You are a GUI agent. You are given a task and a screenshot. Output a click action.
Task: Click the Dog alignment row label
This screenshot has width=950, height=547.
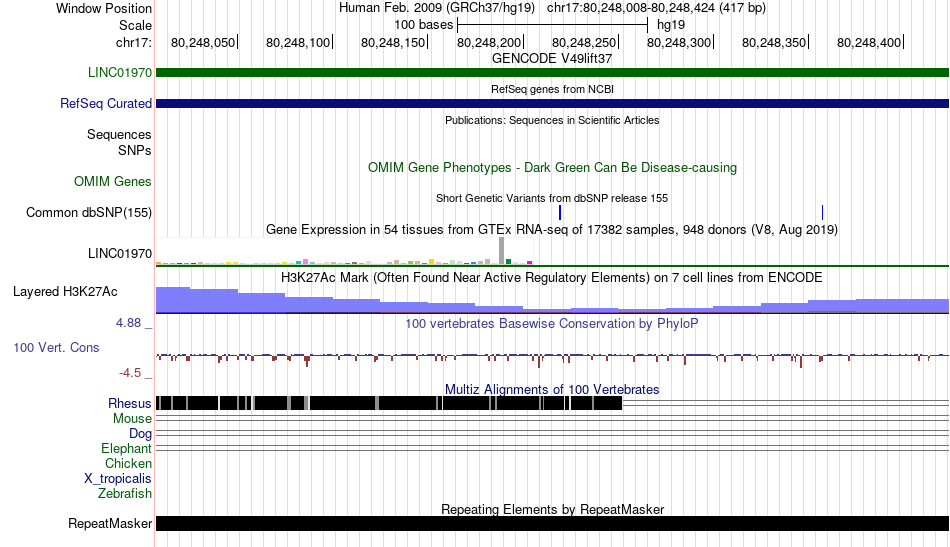140,434
